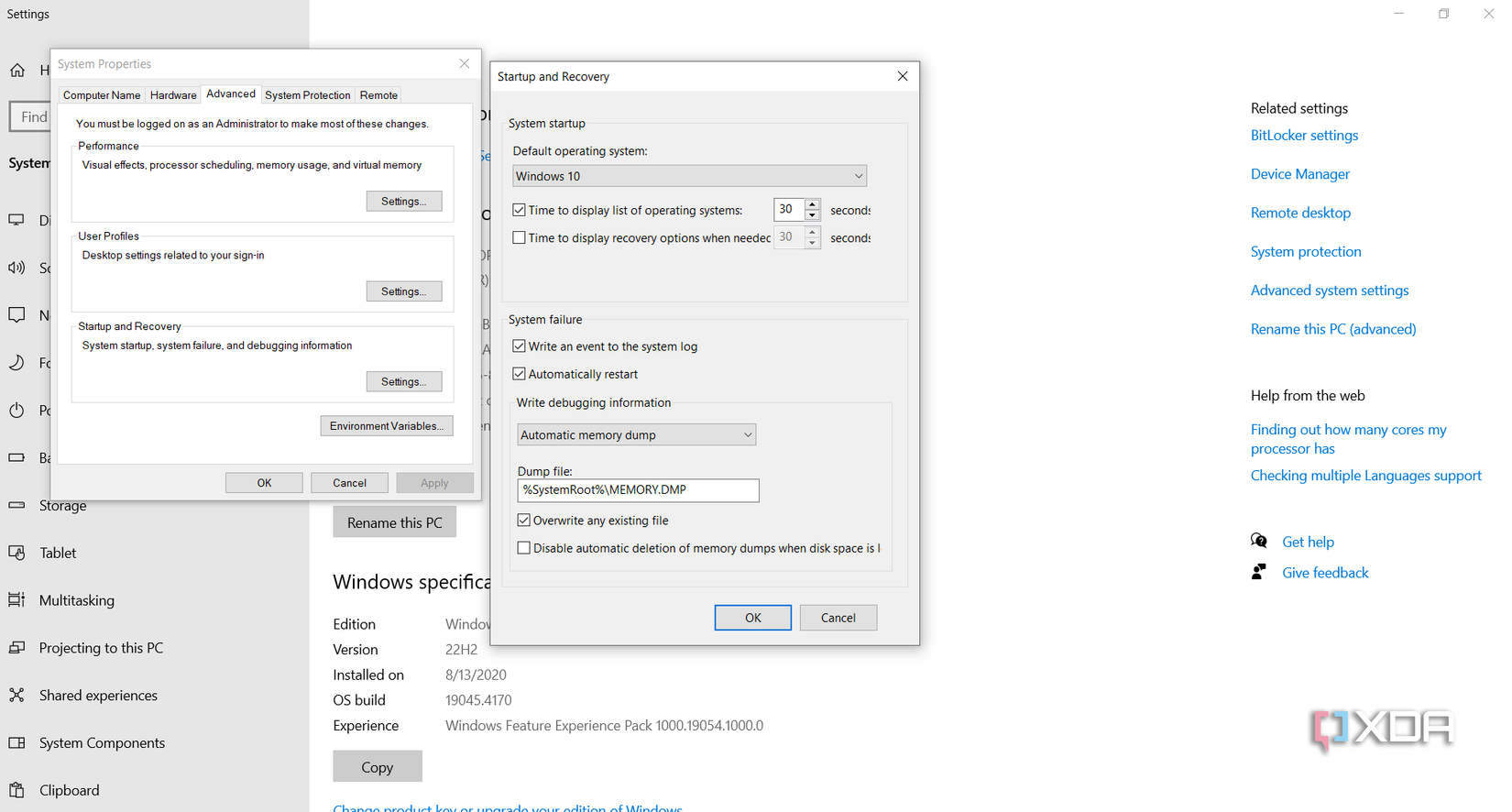The height and width of the screenshot is (812, 1512).
Task: Toggle Write an event to system log
Action: click(x=520, y=346)
